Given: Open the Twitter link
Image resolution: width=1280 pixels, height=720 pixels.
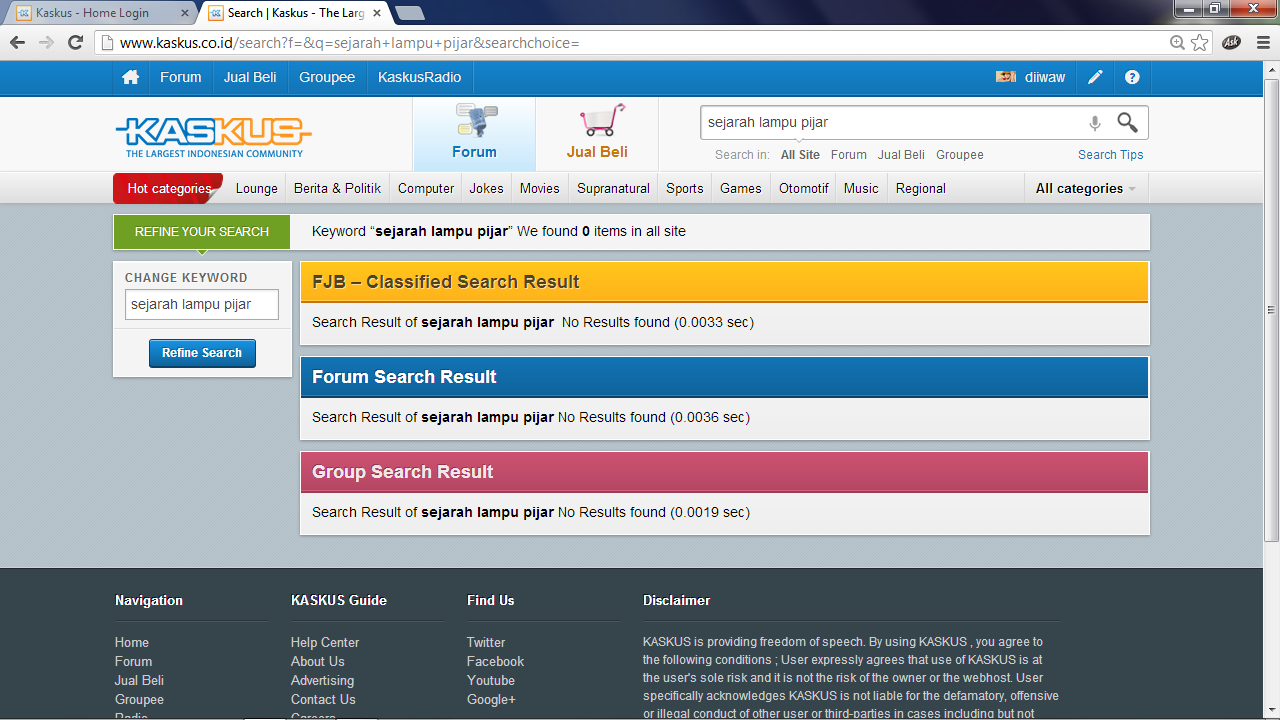Looking at the screenshot, I should 486,643.
